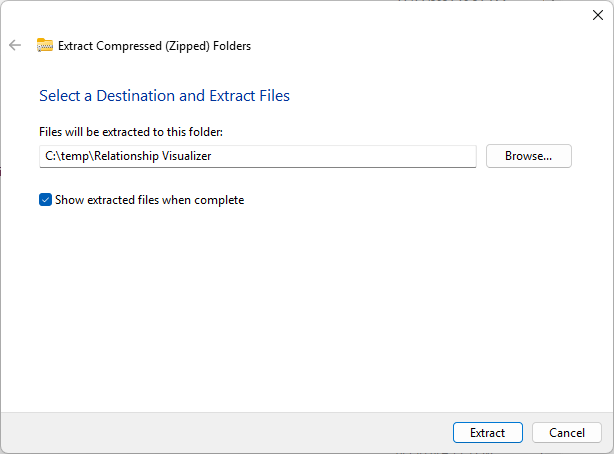Image resolution: width=614 pixels, height=454 pixels.
Task: Click the 'Select a Destination and Extract Files' heading
Action: coord(164,96)
